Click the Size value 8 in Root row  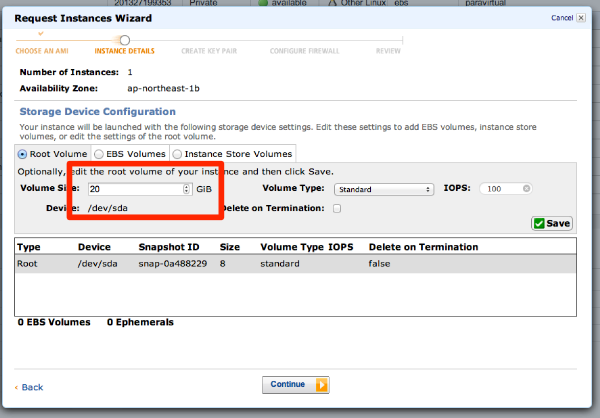(x=222, y=264)
